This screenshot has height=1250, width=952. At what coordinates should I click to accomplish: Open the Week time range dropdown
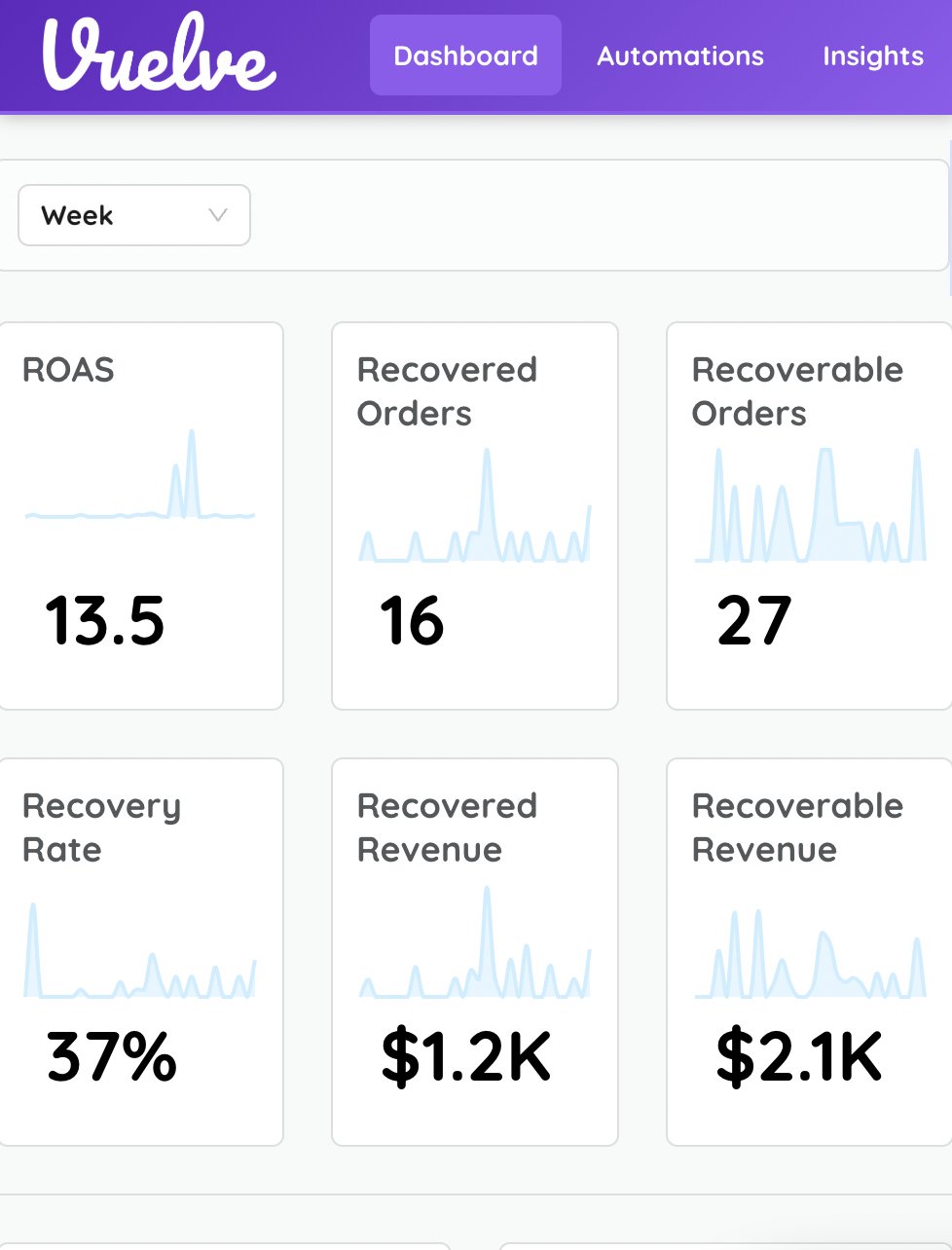[133, 215]
